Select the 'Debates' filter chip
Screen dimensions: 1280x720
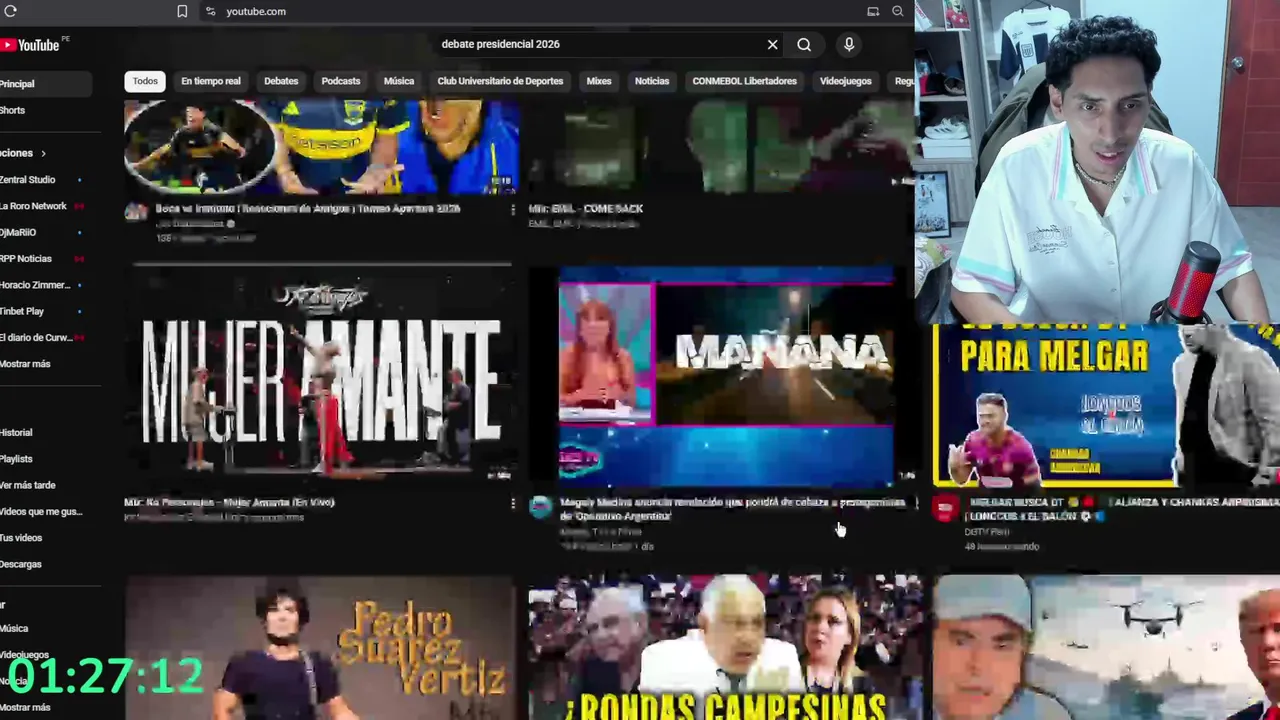[x=281, y=81]
